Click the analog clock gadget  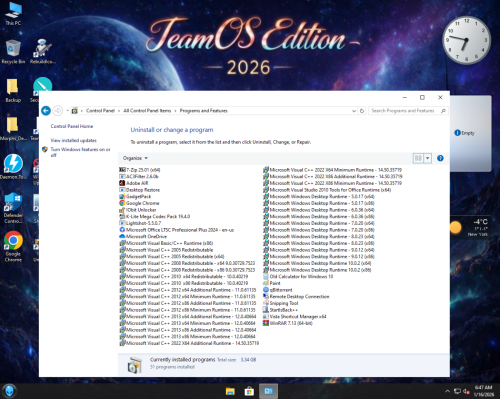(467, 40)
